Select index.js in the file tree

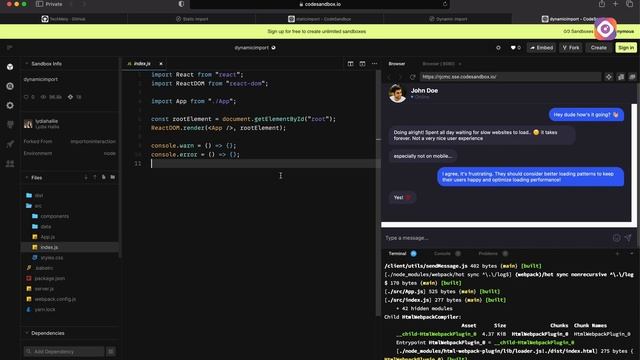pos(69,247)
